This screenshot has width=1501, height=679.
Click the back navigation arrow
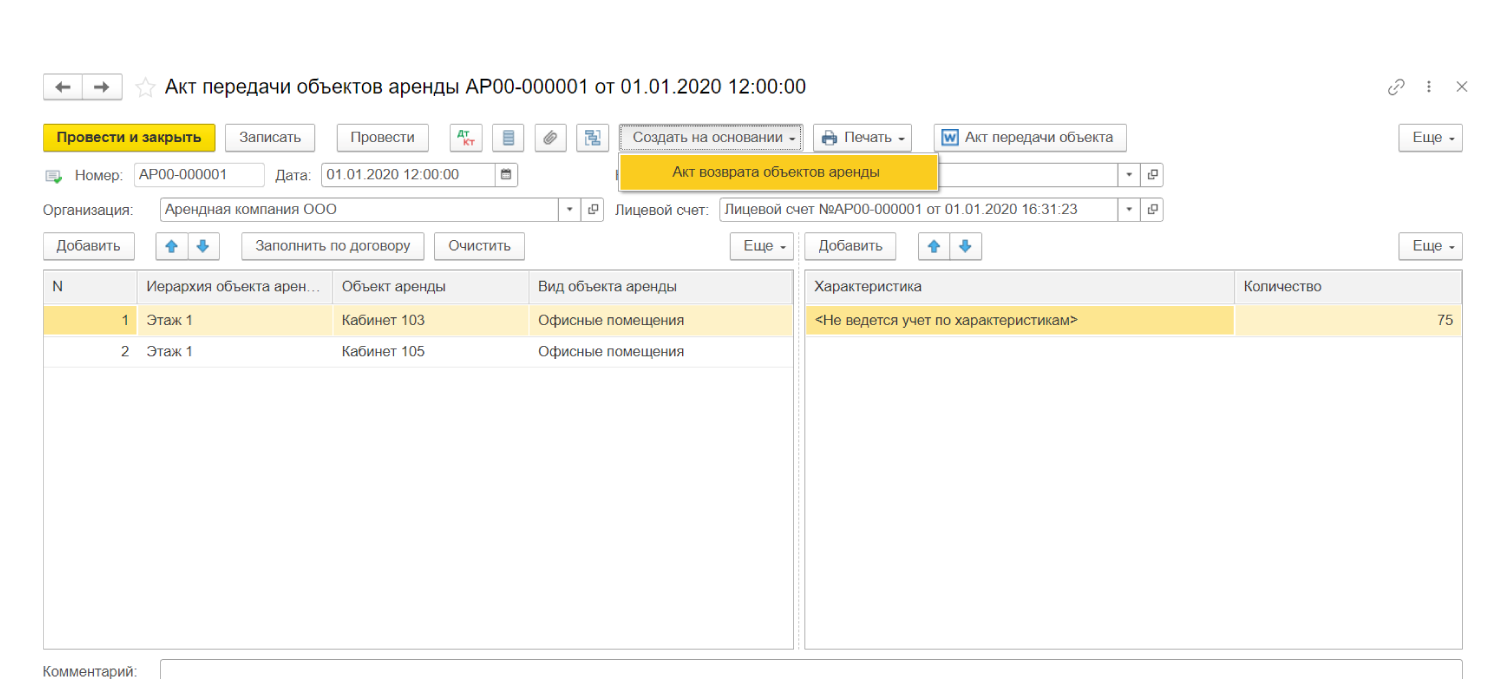click(x=63, y=88)
